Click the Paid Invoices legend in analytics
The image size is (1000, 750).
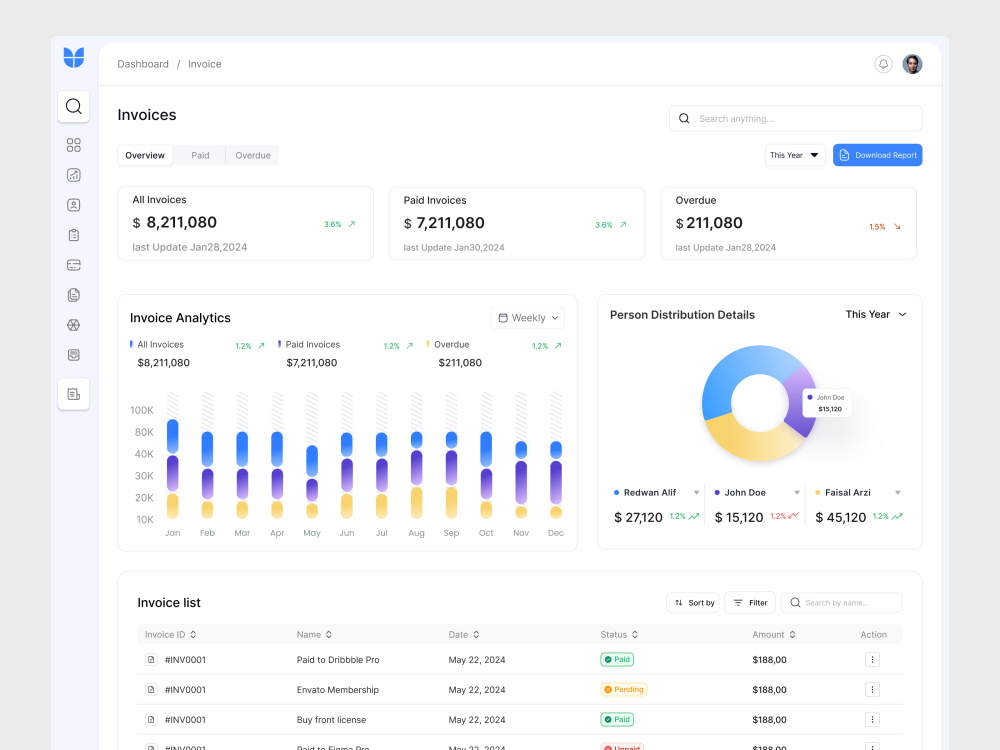point(309,344)
